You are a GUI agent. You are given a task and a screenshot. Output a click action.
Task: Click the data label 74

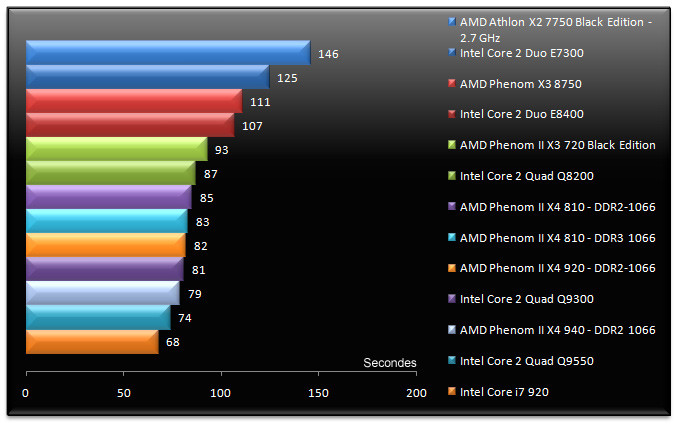pyautogui.click(x=184, y=318)
